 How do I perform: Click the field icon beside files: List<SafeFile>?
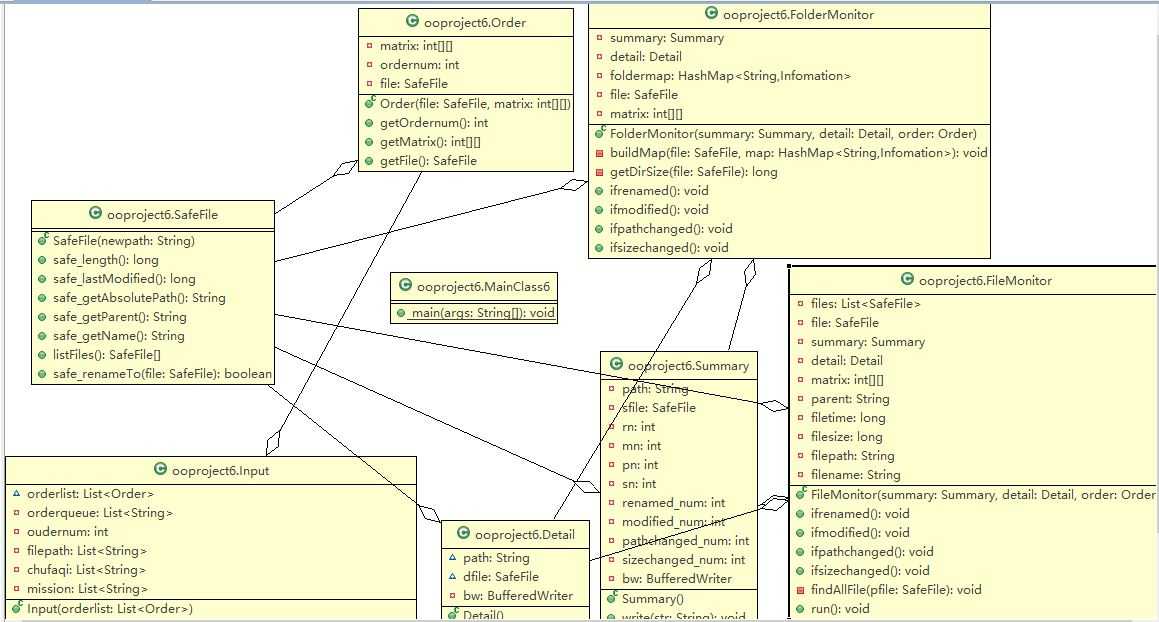click(x=801, y=304)
